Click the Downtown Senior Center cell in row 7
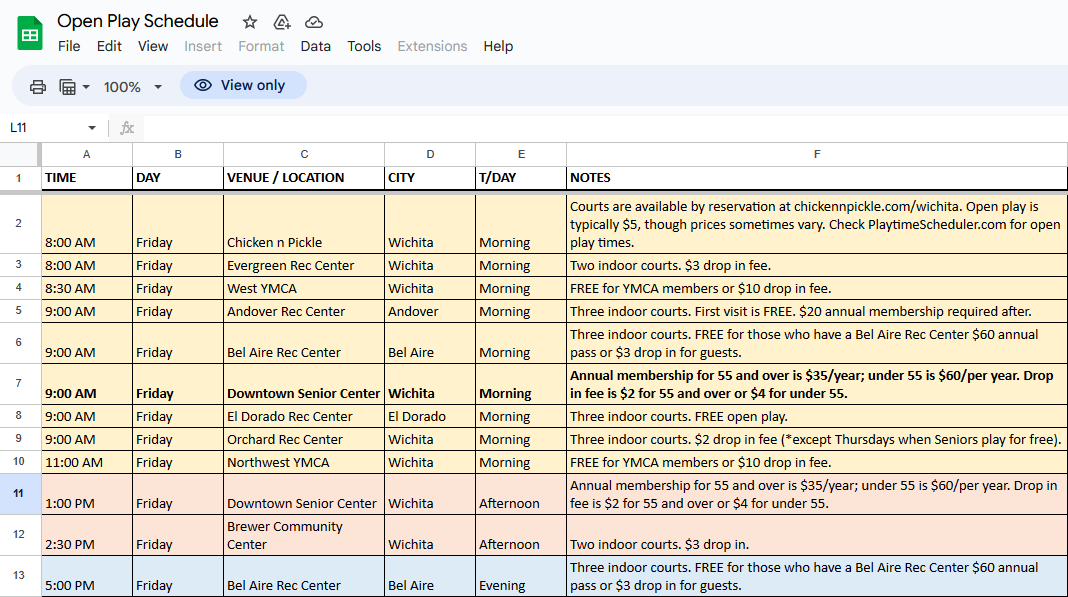Image resolution: width=1068 pixels, height=597 pixels. (x=304, y=384)
